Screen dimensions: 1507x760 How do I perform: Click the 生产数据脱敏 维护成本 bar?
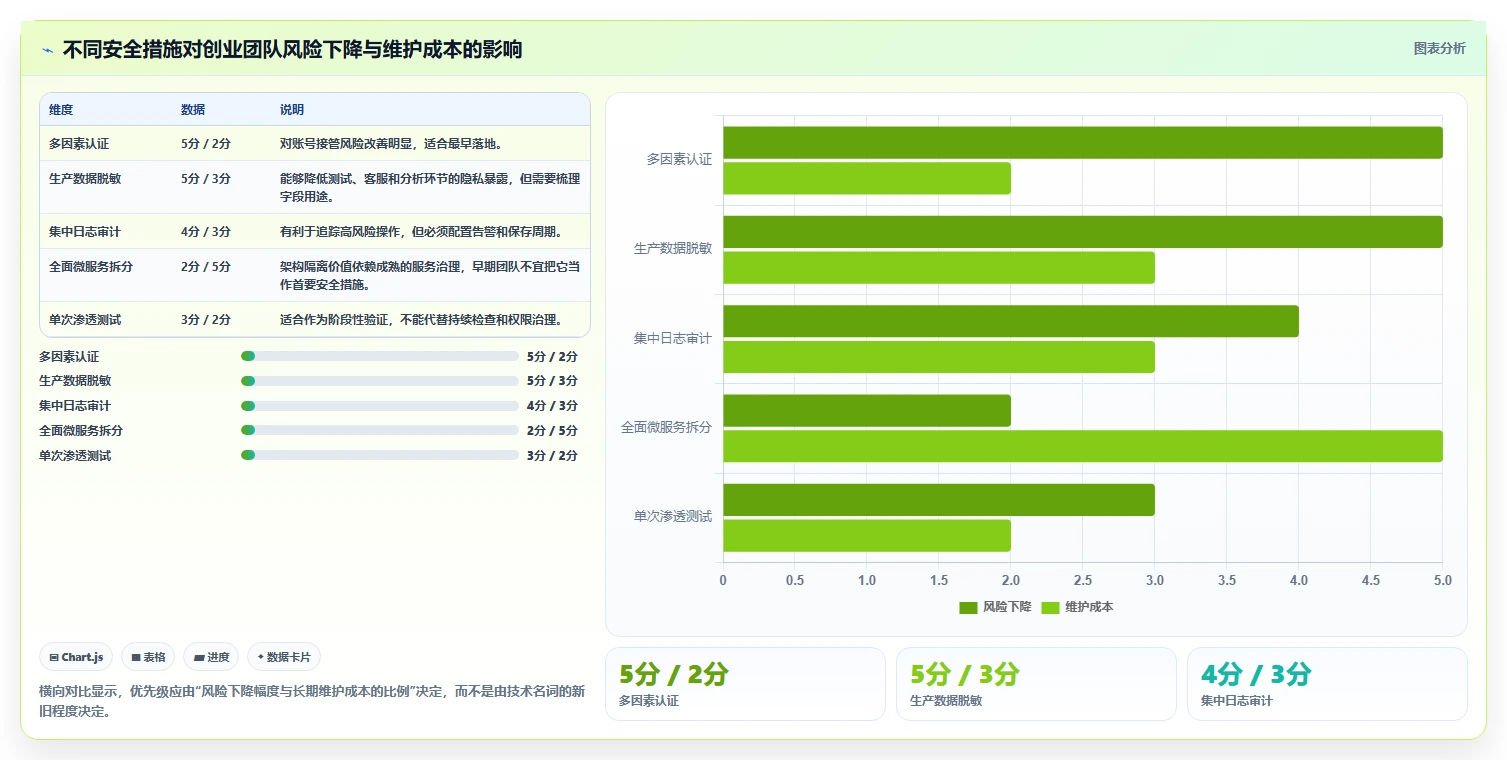(939, 267)
